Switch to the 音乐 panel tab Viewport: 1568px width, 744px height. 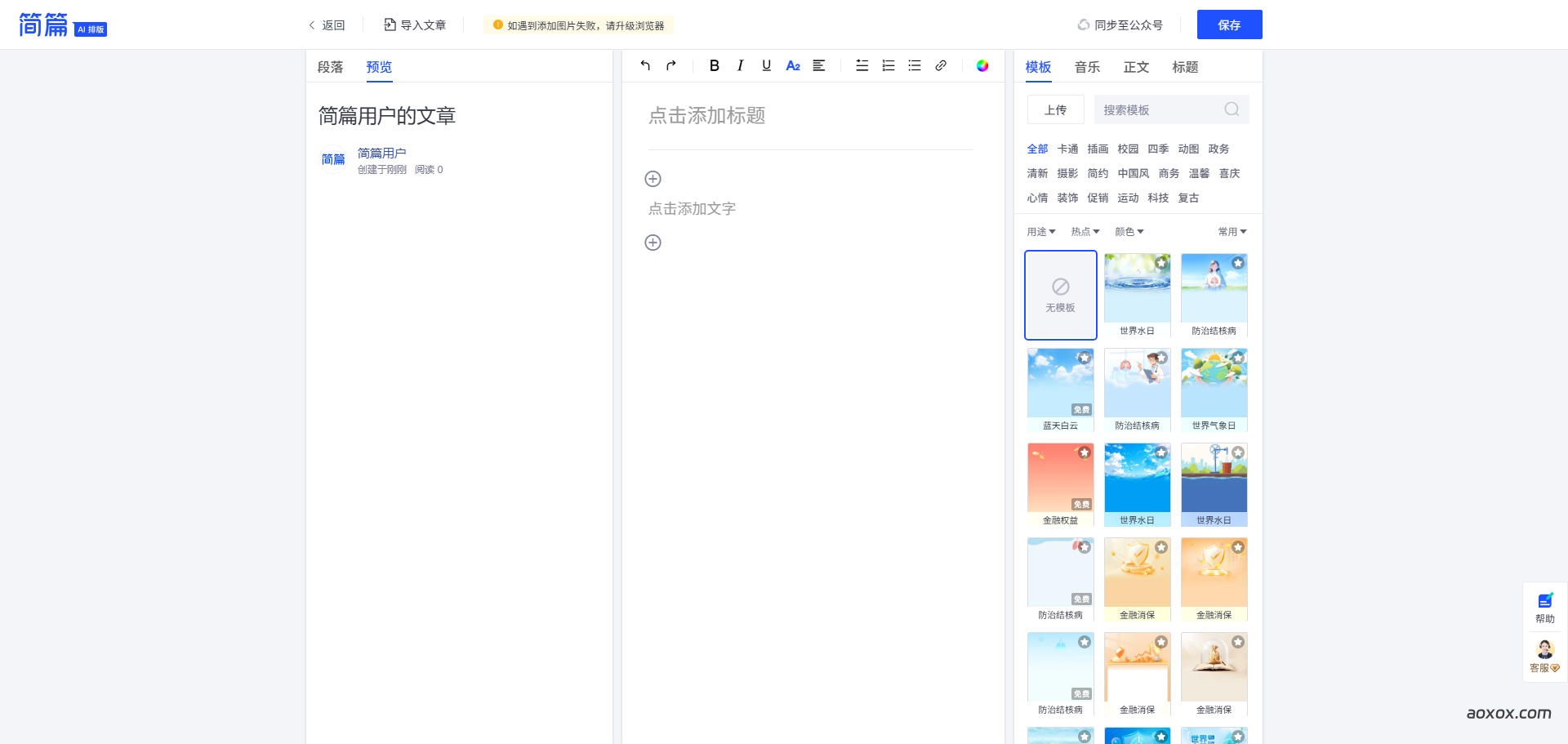point(1086,67)
